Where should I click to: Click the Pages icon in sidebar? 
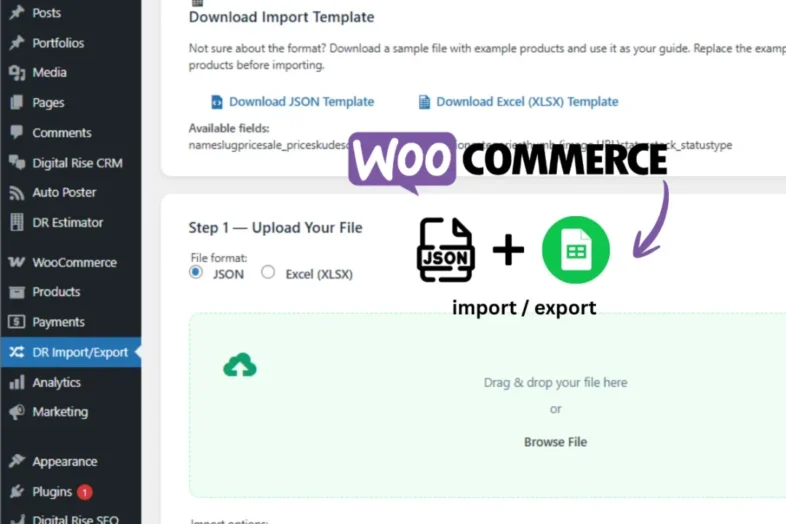tap(17, 102)
